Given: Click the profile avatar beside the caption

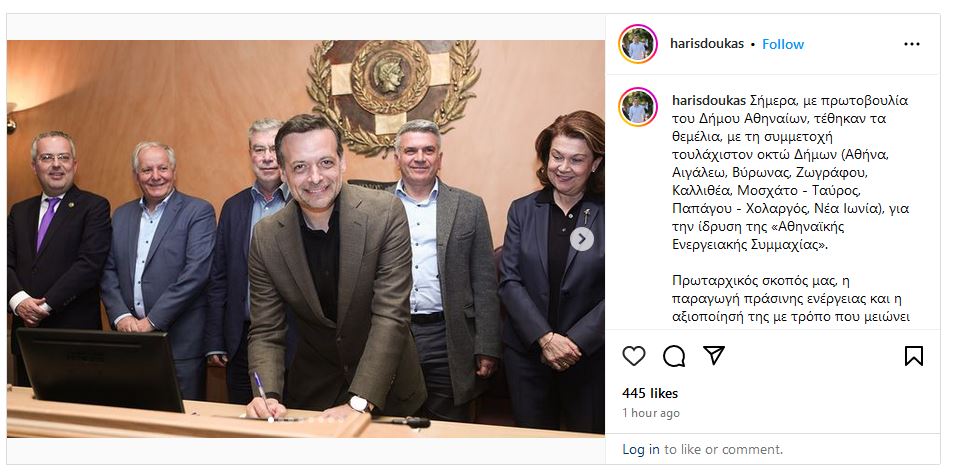Looking at the screenshot, I should pos(638,107).
